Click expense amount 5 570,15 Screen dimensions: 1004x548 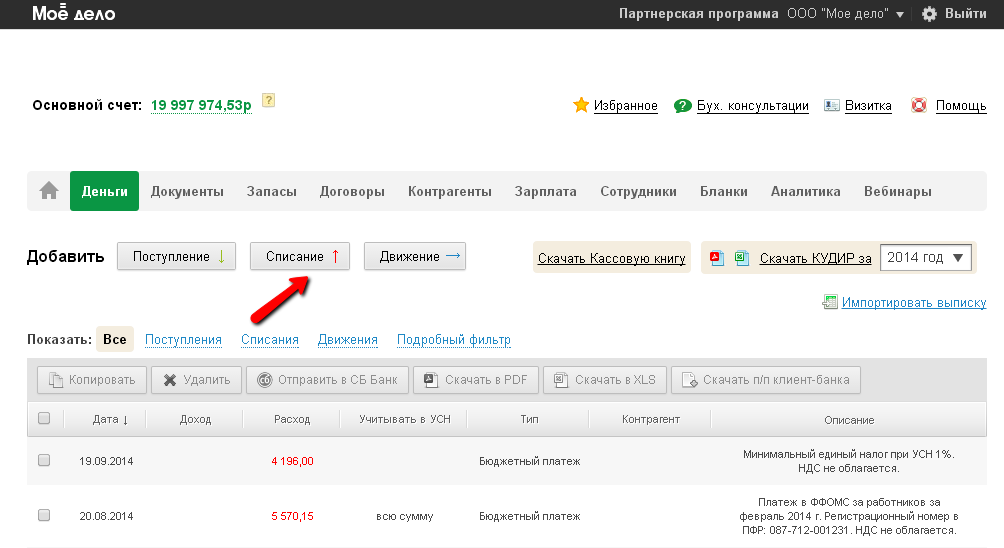click(293, 516)
